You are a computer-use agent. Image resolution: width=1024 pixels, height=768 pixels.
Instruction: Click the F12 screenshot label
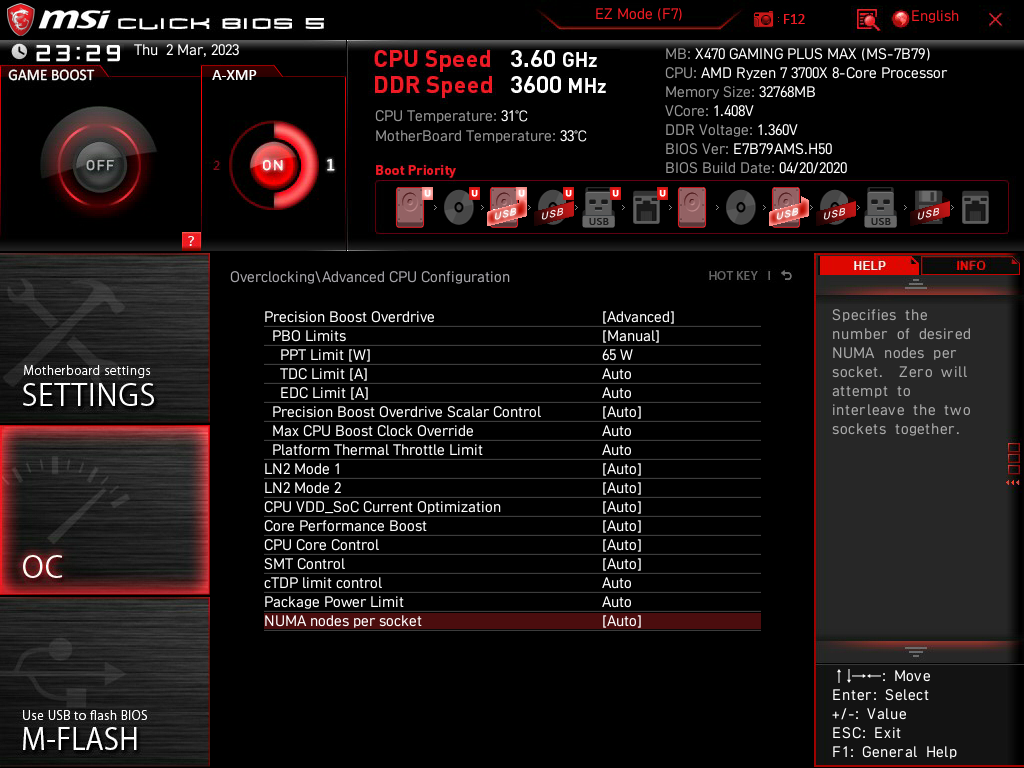pyautogui.click(x=793, y=19)
